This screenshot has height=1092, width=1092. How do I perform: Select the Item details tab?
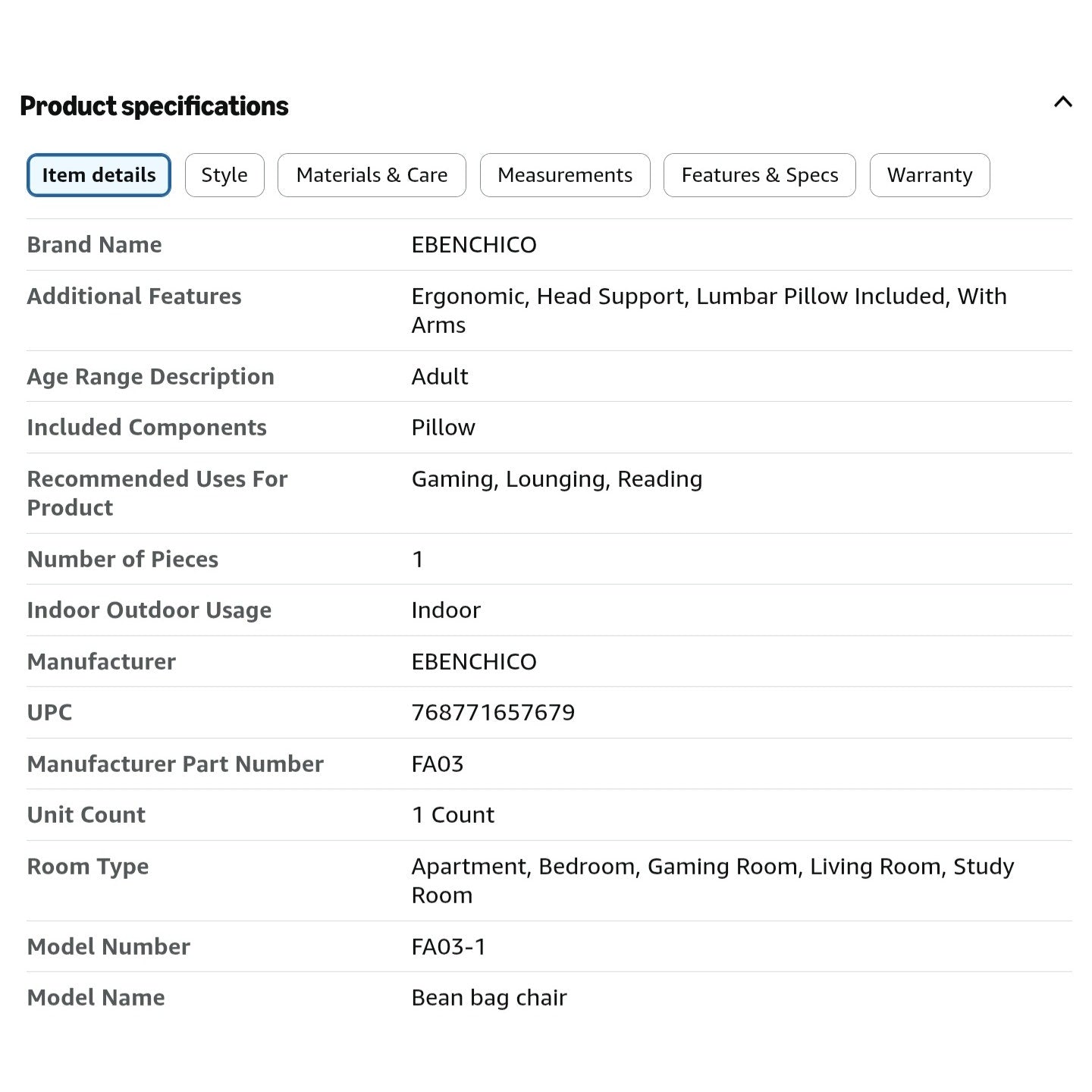(x=99, y=175)
